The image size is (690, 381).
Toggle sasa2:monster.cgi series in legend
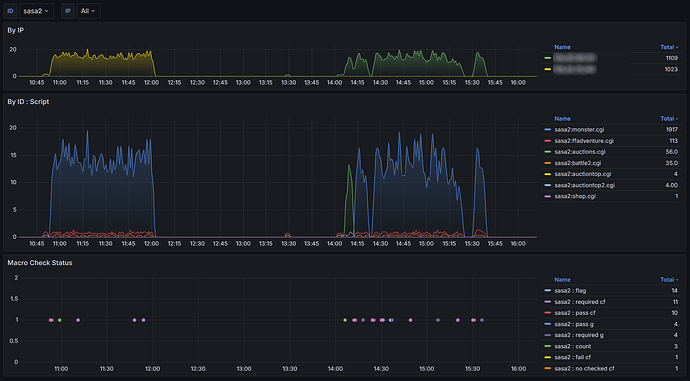(579, 130)
